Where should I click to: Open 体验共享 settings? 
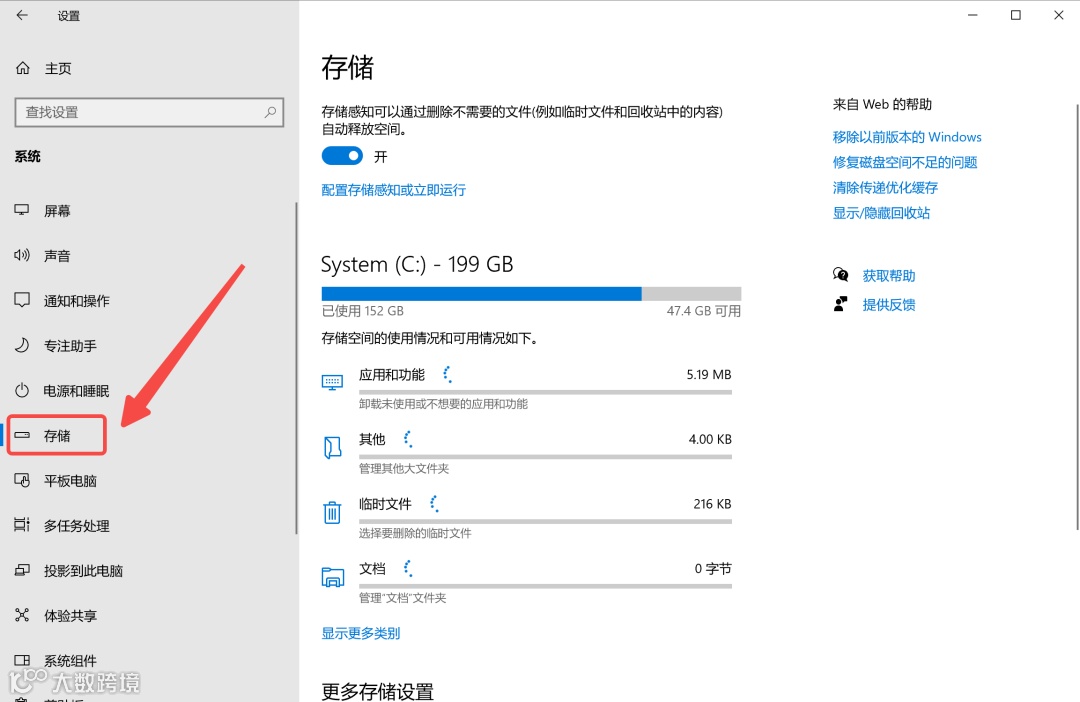(70, 615)
